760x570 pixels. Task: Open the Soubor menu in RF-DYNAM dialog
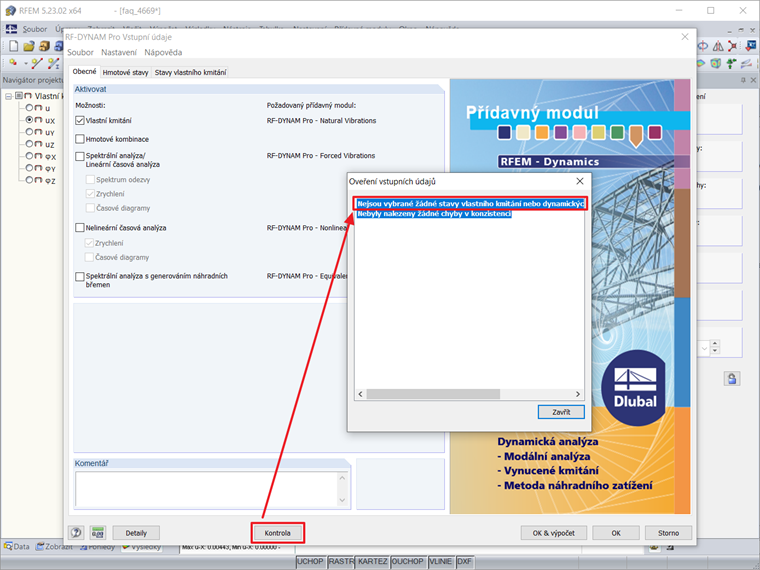click(80, 52)
